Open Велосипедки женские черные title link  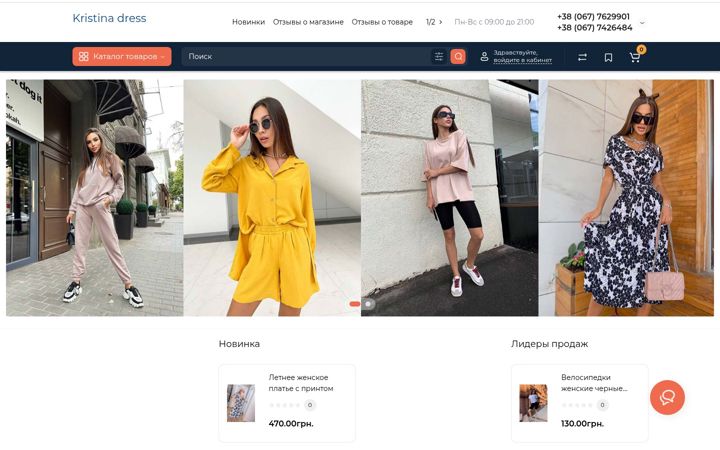pyautogui.click(x=594, y=383)
